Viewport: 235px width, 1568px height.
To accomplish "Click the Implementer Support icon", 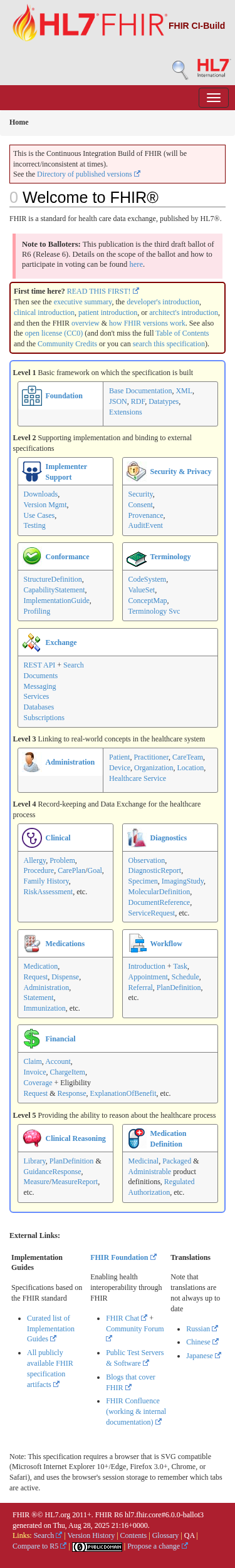I will click(32, 472).
